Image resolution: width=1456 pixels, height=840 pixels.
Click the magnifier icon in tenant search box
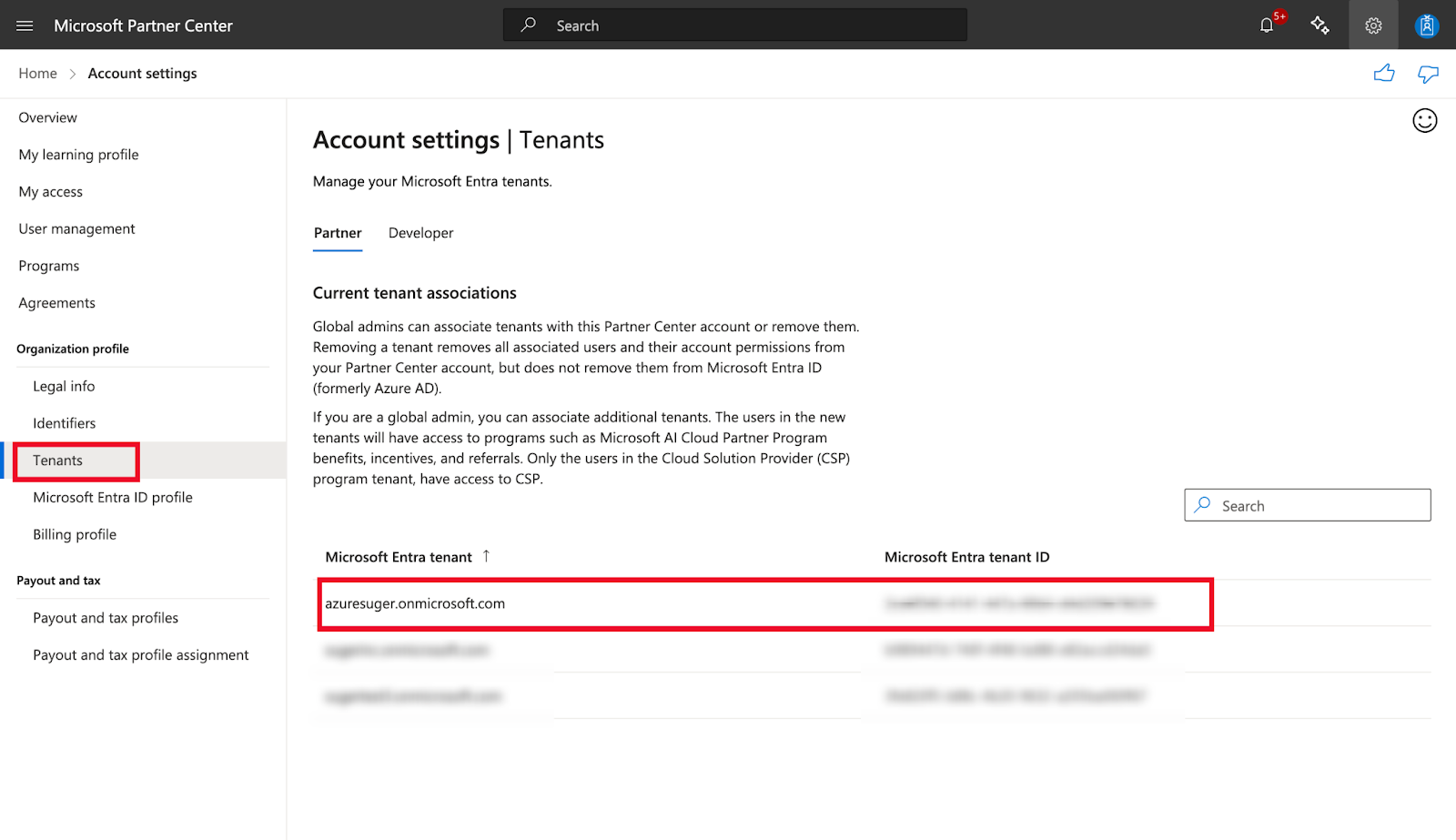pyautogui.click(x=1203, y=505)
